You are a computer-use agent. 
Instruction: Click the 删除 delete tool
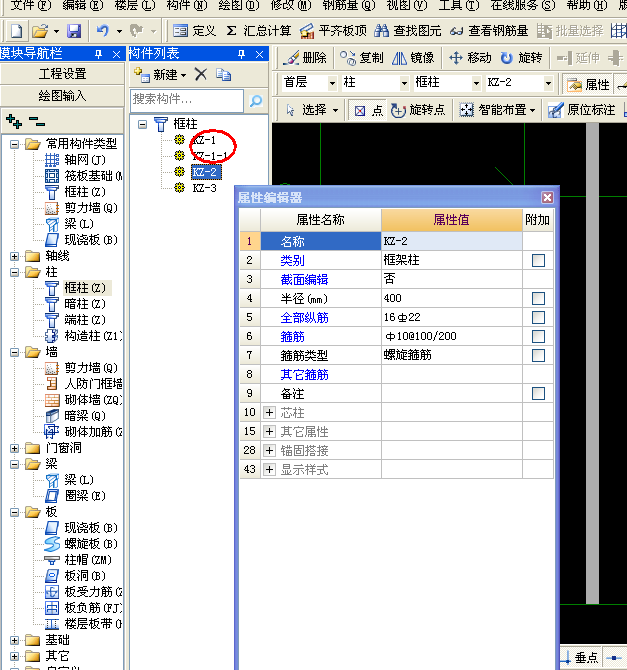pyautogui.click(x=306, y=58)
